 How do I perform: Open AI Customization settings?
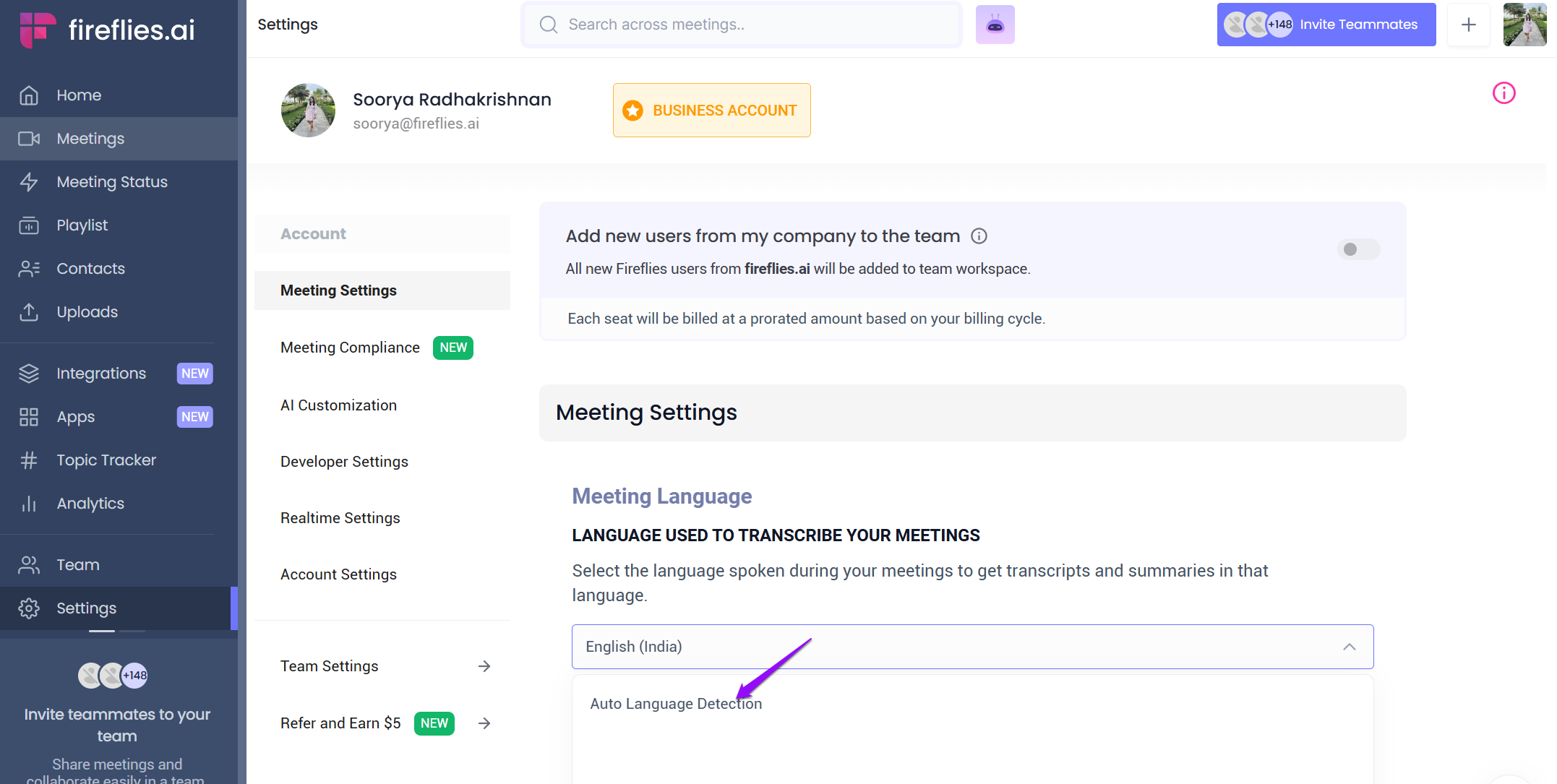coord(338,406)
